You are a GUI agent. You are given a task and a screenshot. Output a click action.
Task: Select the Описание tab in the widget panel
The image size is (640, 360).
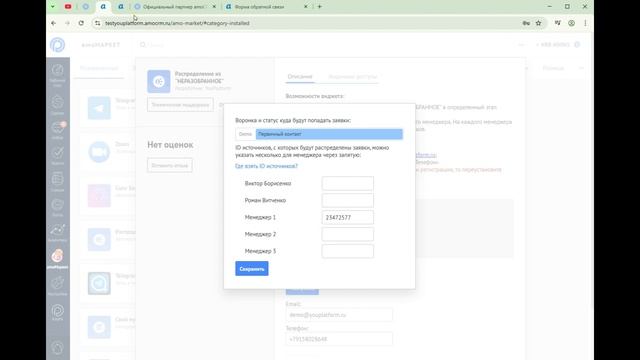[x=300, y=77]
